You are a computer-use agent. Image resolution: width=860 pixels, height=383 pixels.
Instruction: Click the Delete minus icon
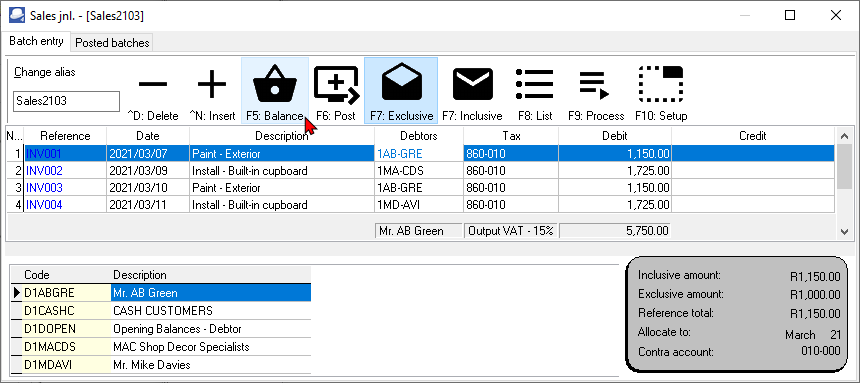[x=153, y=84]
